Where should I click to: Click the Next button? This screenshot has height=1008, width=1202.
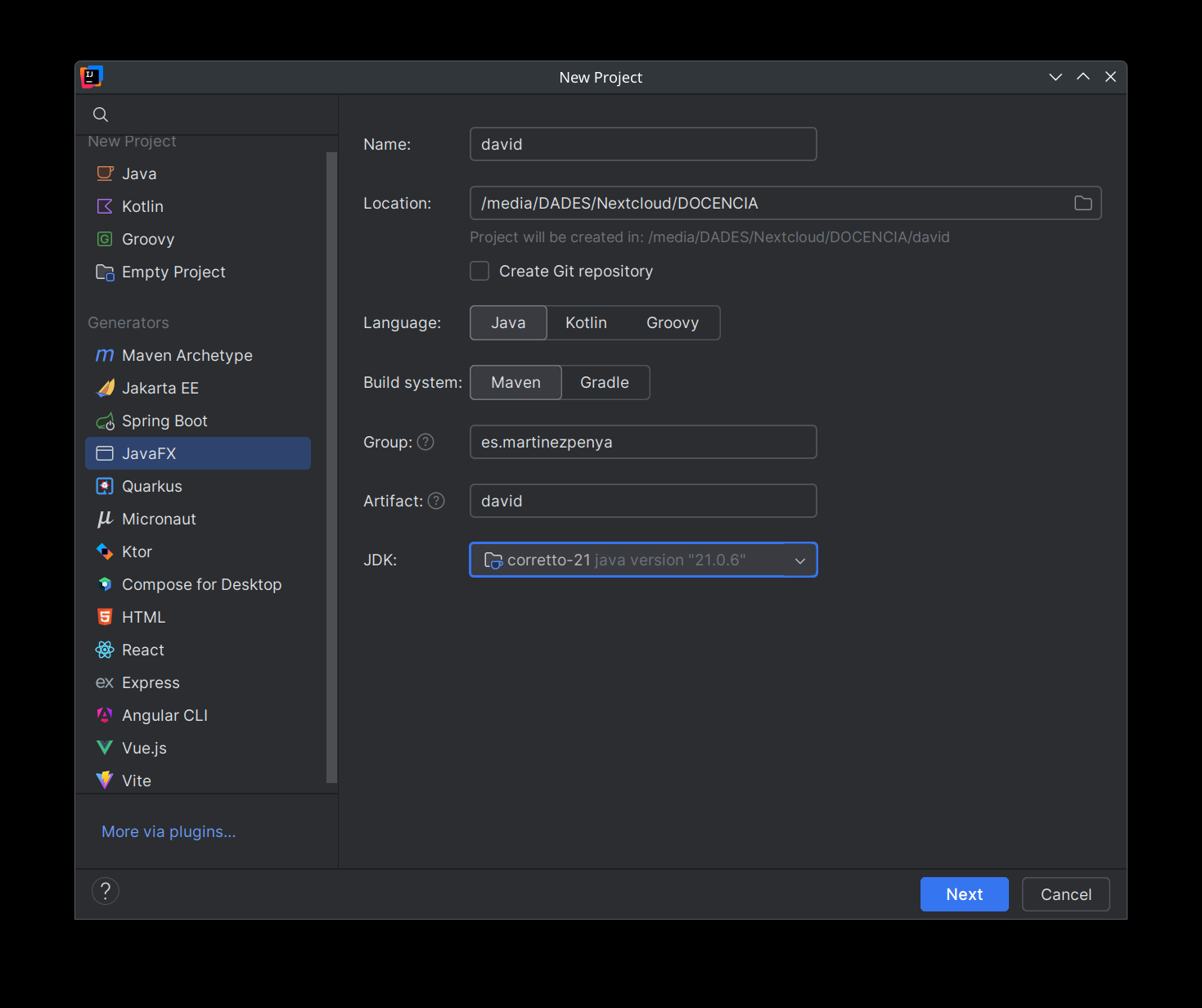coord(964,893)
